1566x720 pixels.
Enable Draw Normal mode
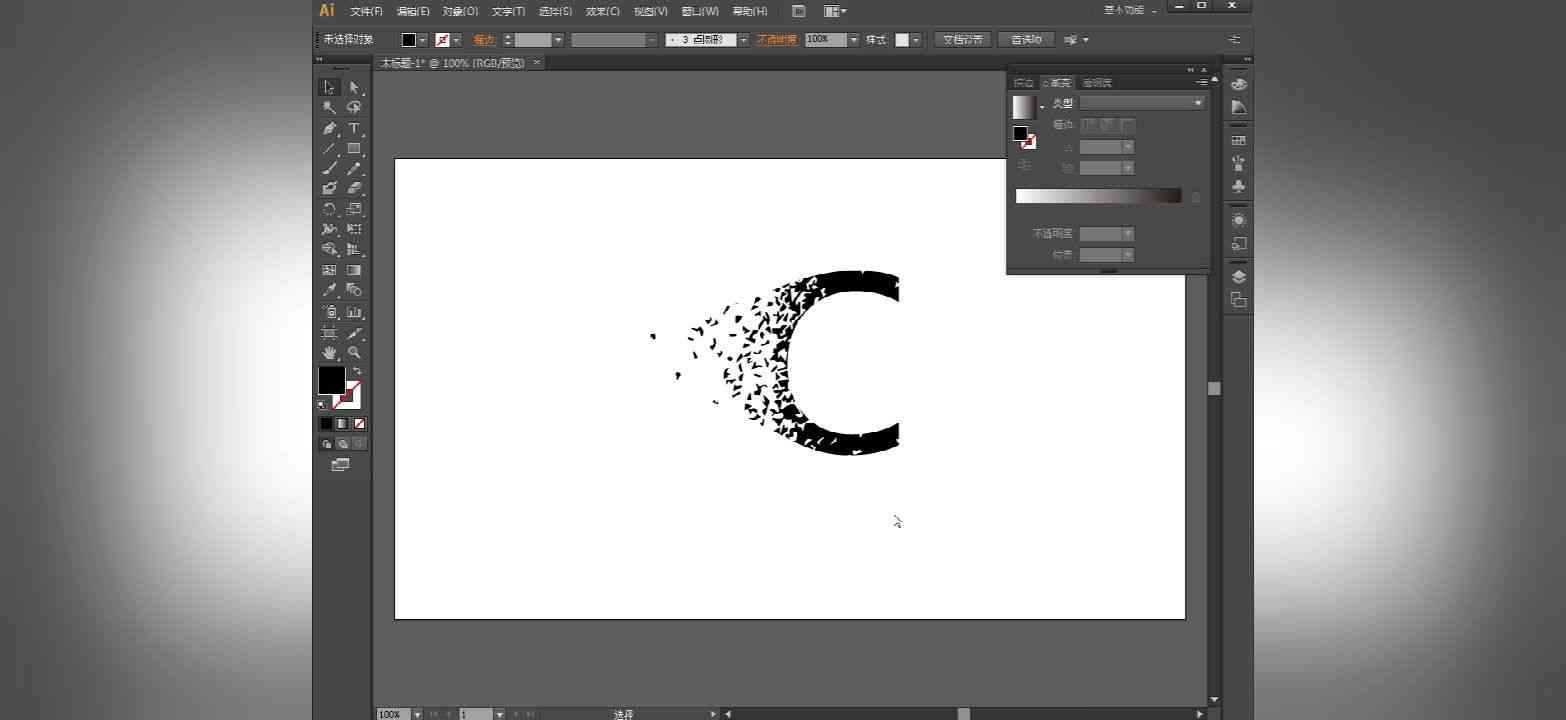tap(326, 443)
